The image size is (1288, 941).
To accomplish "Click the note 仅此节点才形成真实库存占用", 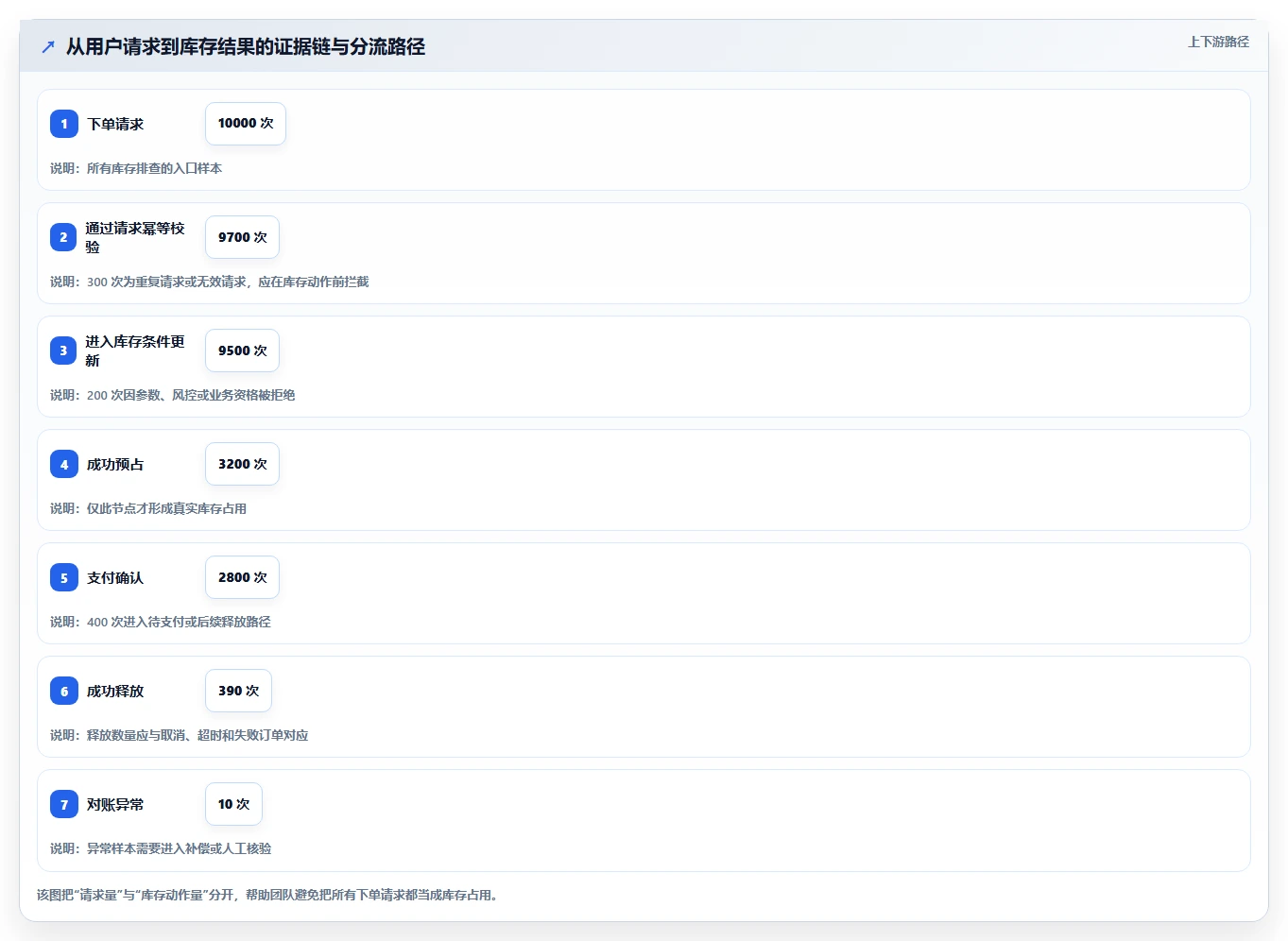I will point(148,508).
